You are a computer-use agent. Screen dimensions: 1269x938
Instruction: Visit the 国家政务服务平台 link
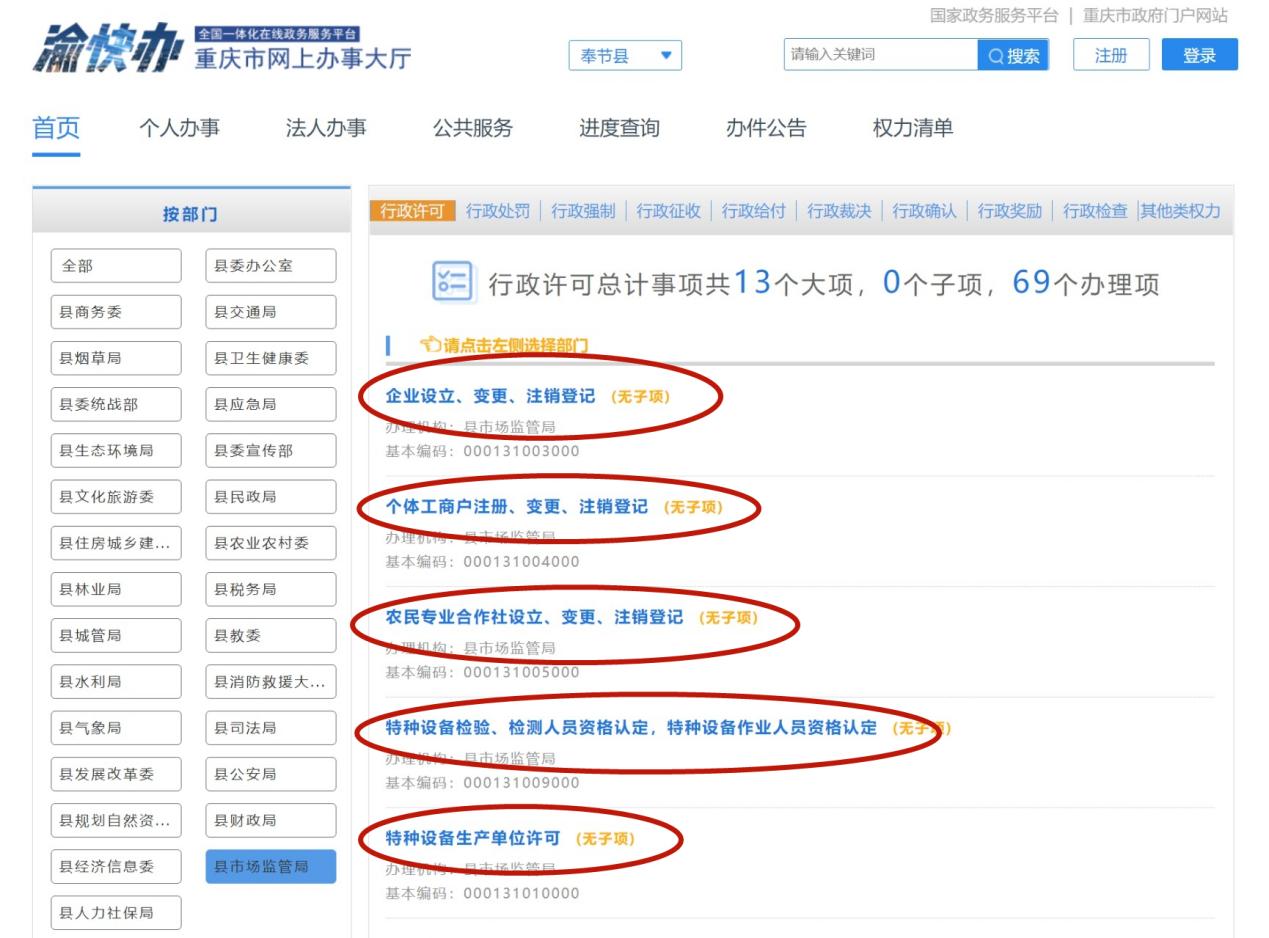coord(993,16)
